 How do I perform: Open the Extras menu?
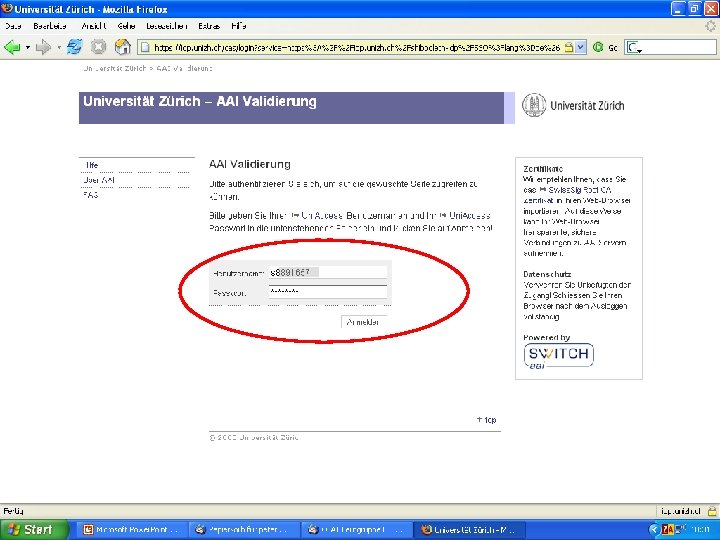209,26
